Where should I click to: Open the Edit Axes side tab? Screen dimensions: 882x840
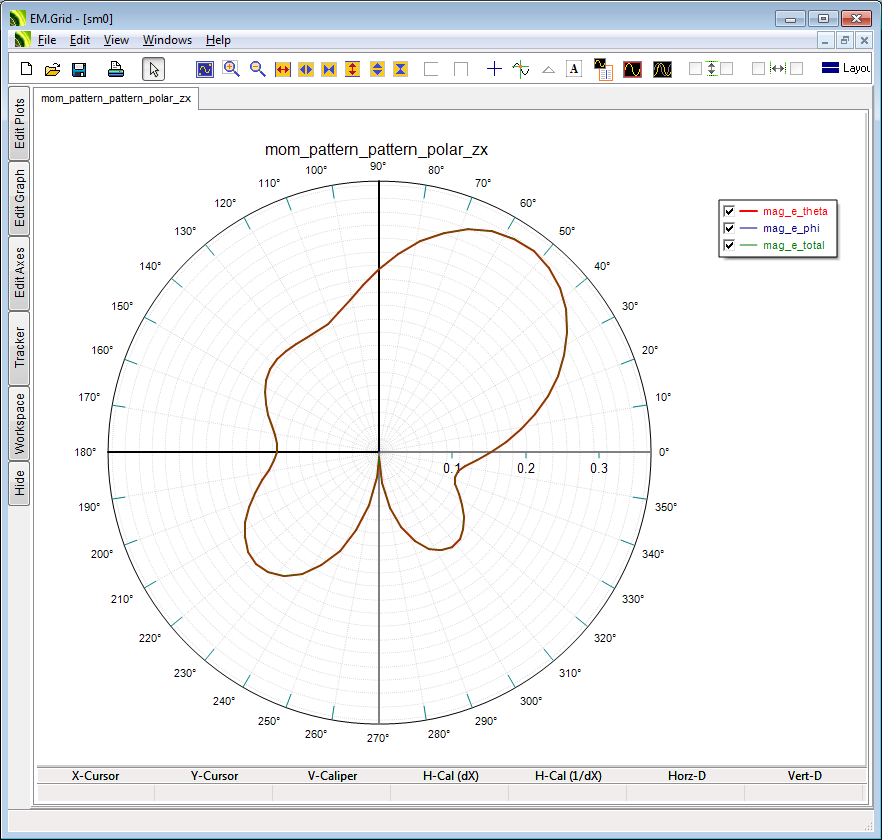click(19, 273)
